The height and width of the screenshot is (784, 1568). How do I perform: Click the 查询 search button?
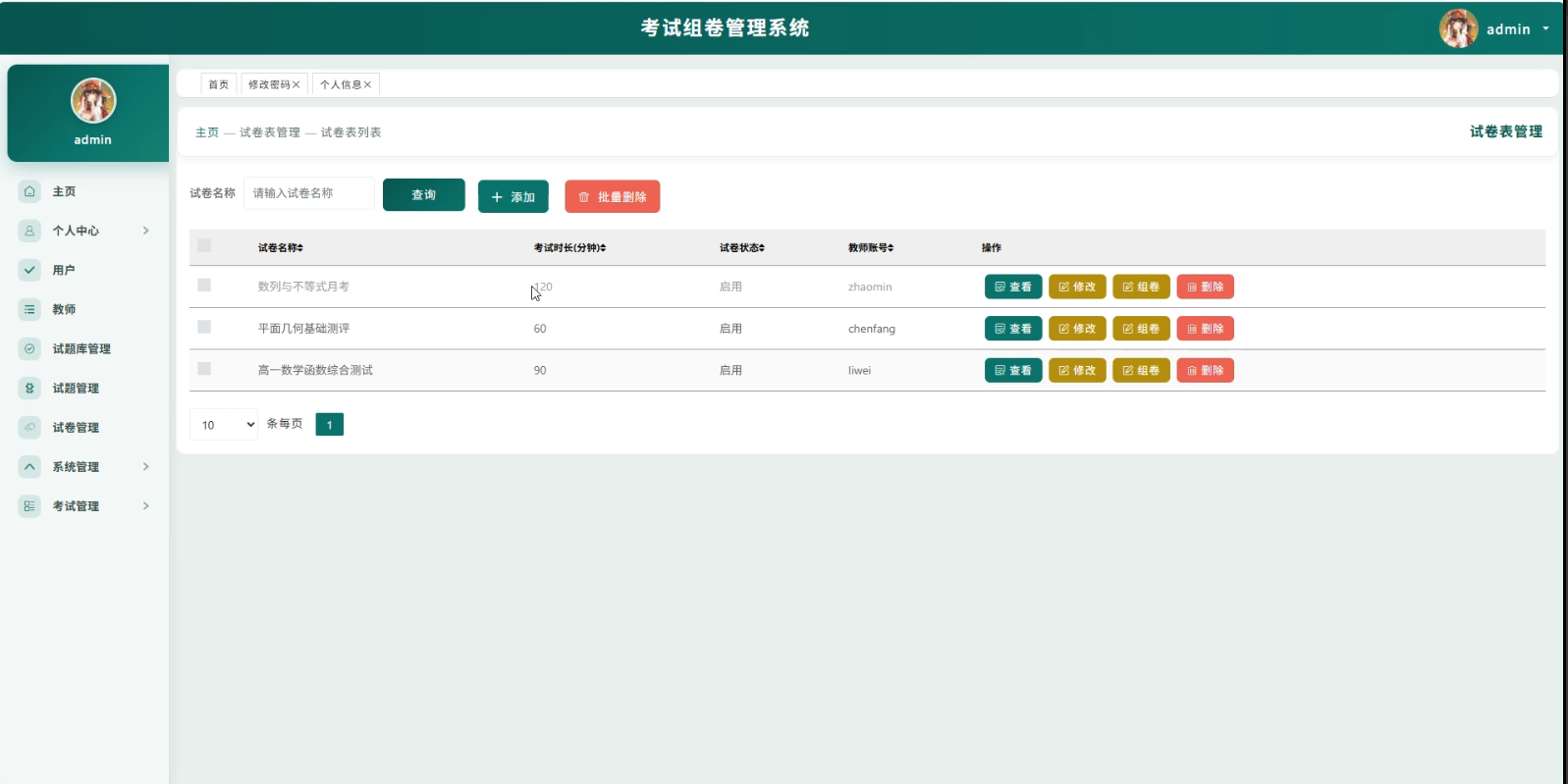(x=424, y=194)
